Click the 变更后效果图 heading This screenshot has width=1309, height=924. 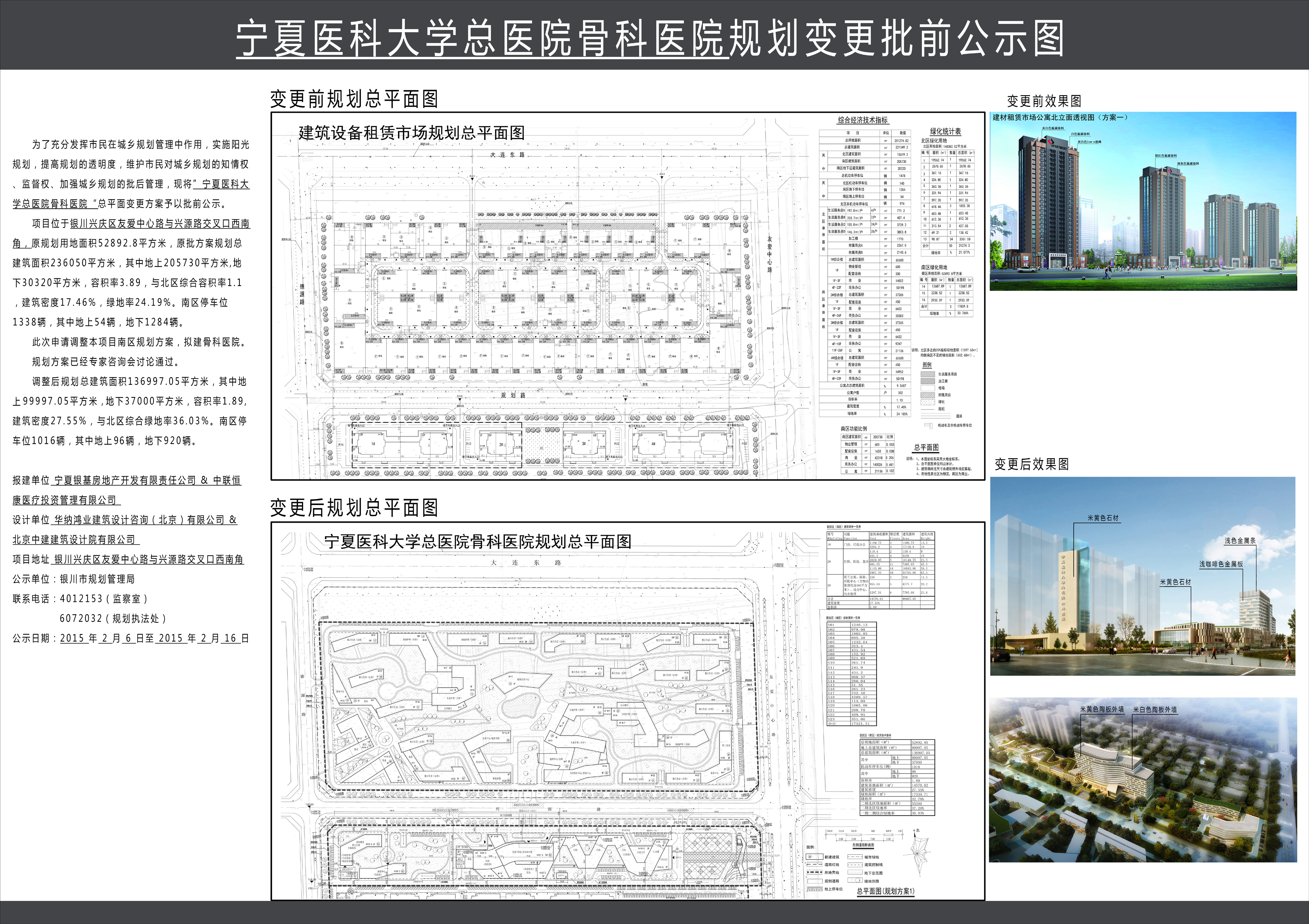[1032, 464]
